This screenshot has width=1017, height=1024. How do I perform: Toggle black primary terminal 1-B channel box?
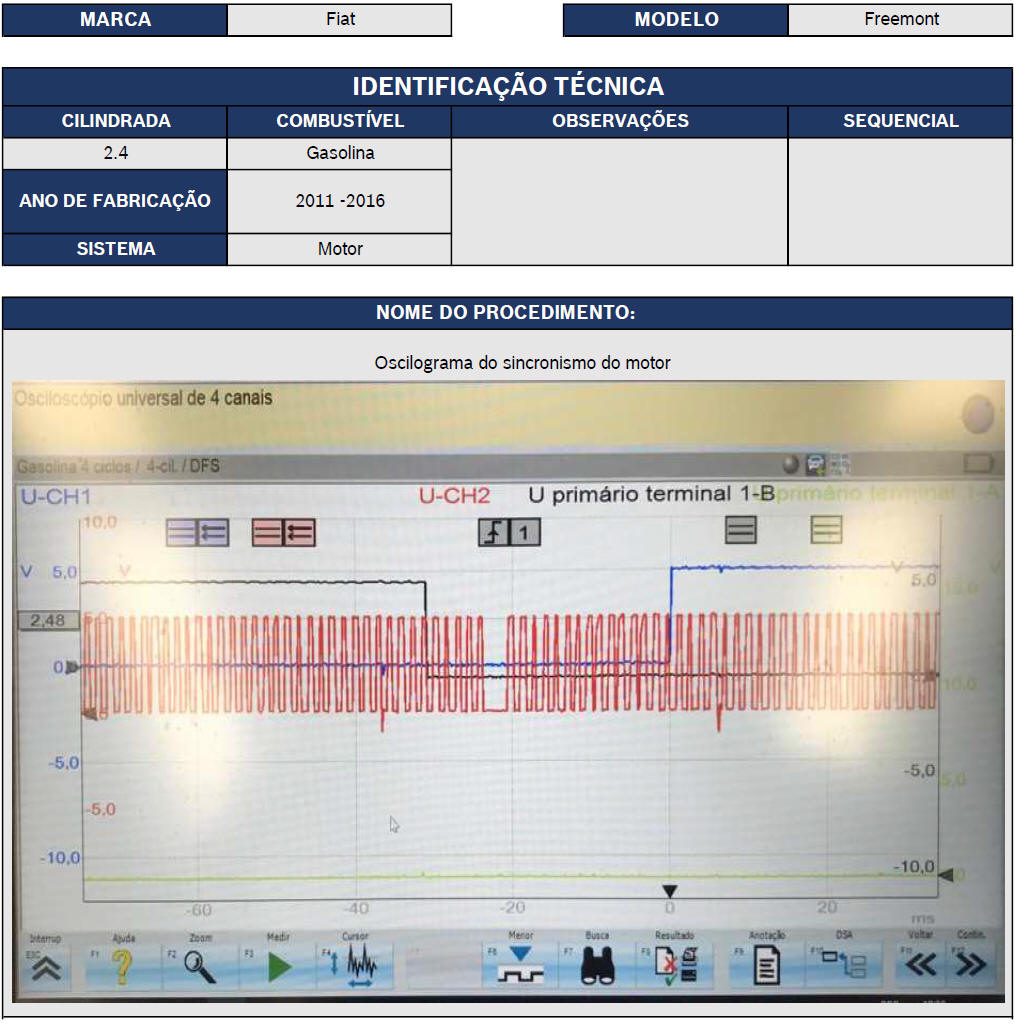point(740,530)
